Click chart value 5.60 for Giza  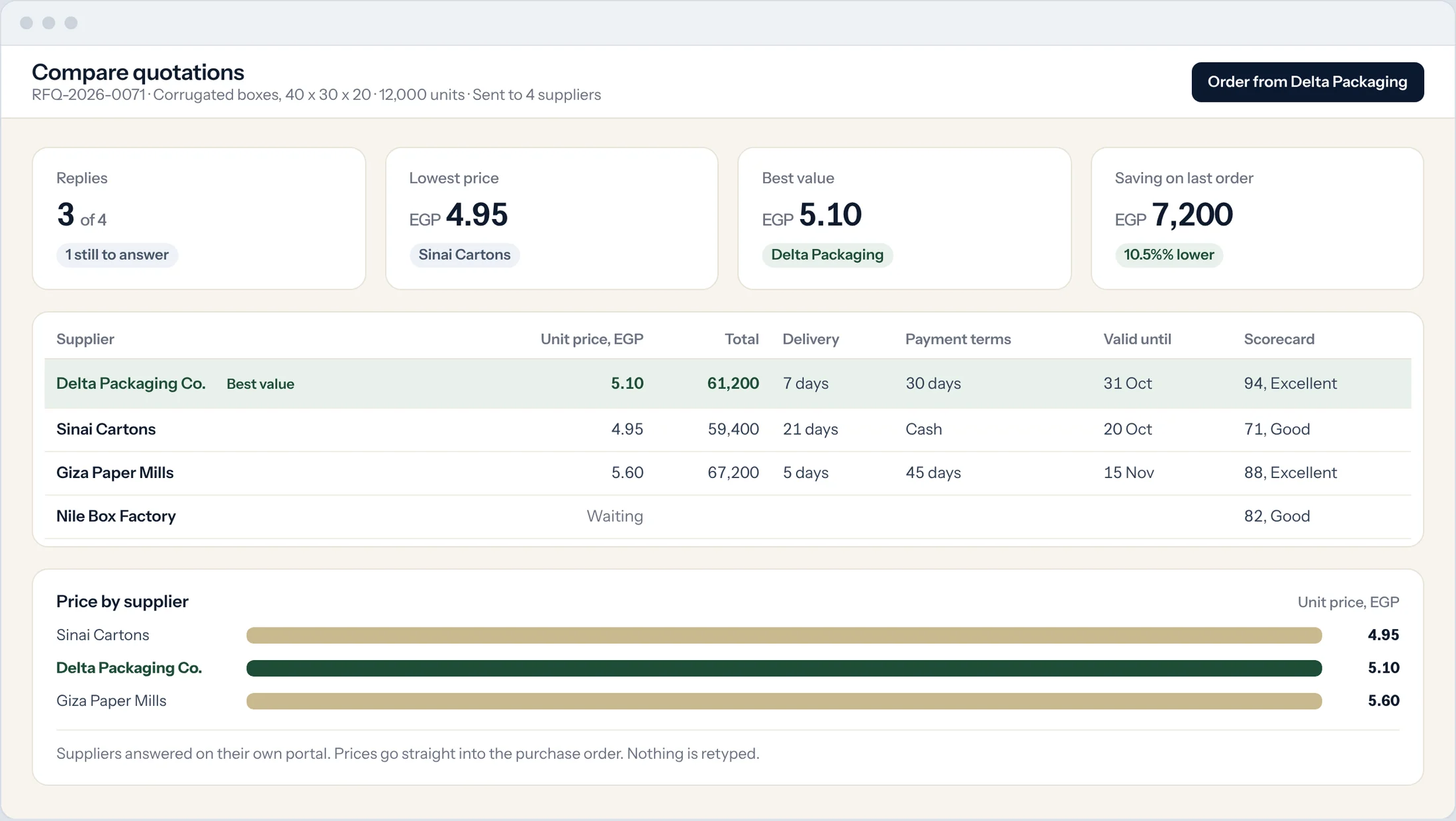click(x=1383, y=700)
